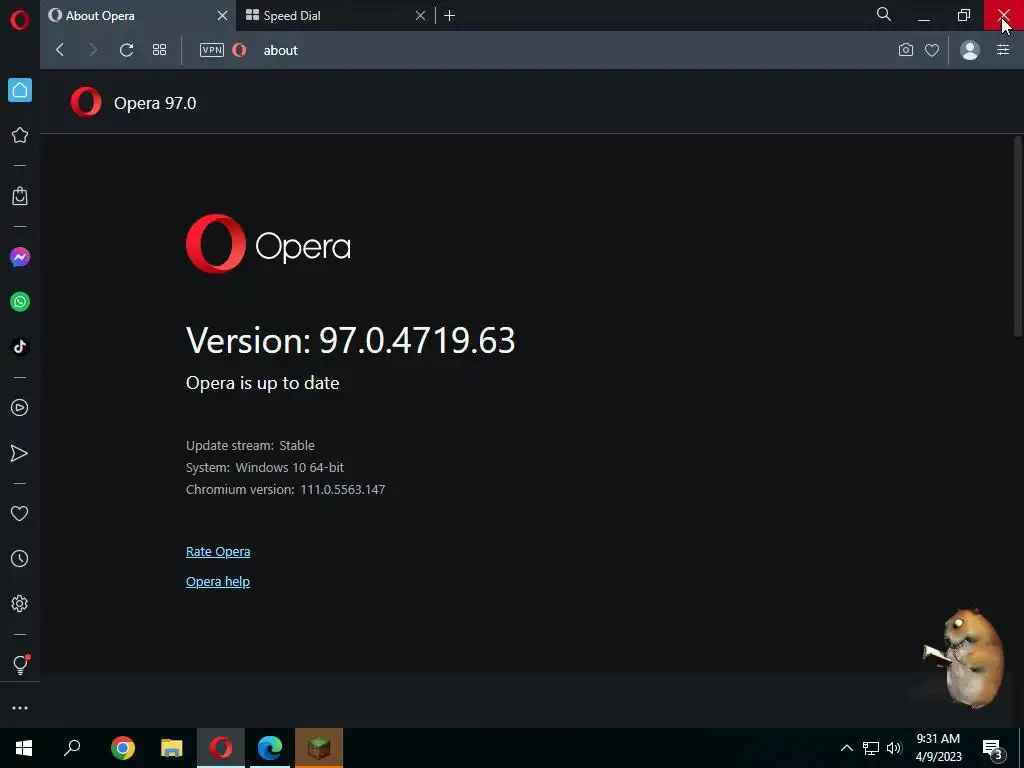Open Windows taskbar search
Image resolution: width=1024 pixels, height=768 pixels.
pos(72,748)
